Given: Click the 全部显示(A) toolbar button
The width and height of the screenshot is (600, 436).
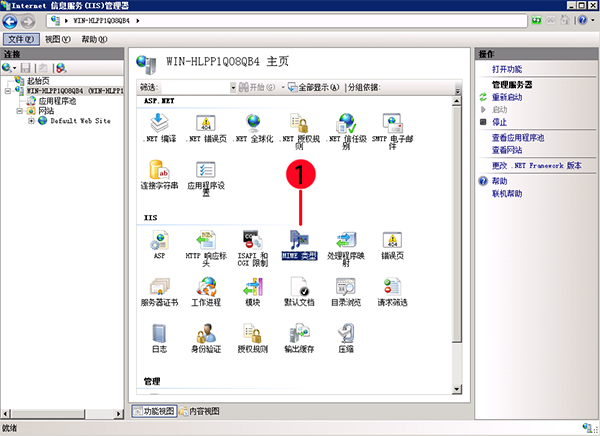Looking at the screenshot, I should coord(314,88).
